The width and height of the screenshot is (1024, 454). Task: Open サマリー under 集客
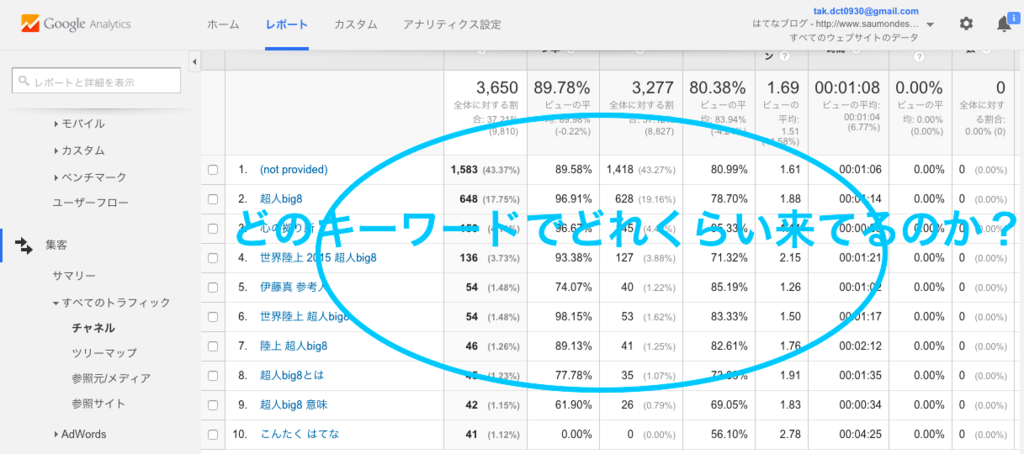coord(74,276)
